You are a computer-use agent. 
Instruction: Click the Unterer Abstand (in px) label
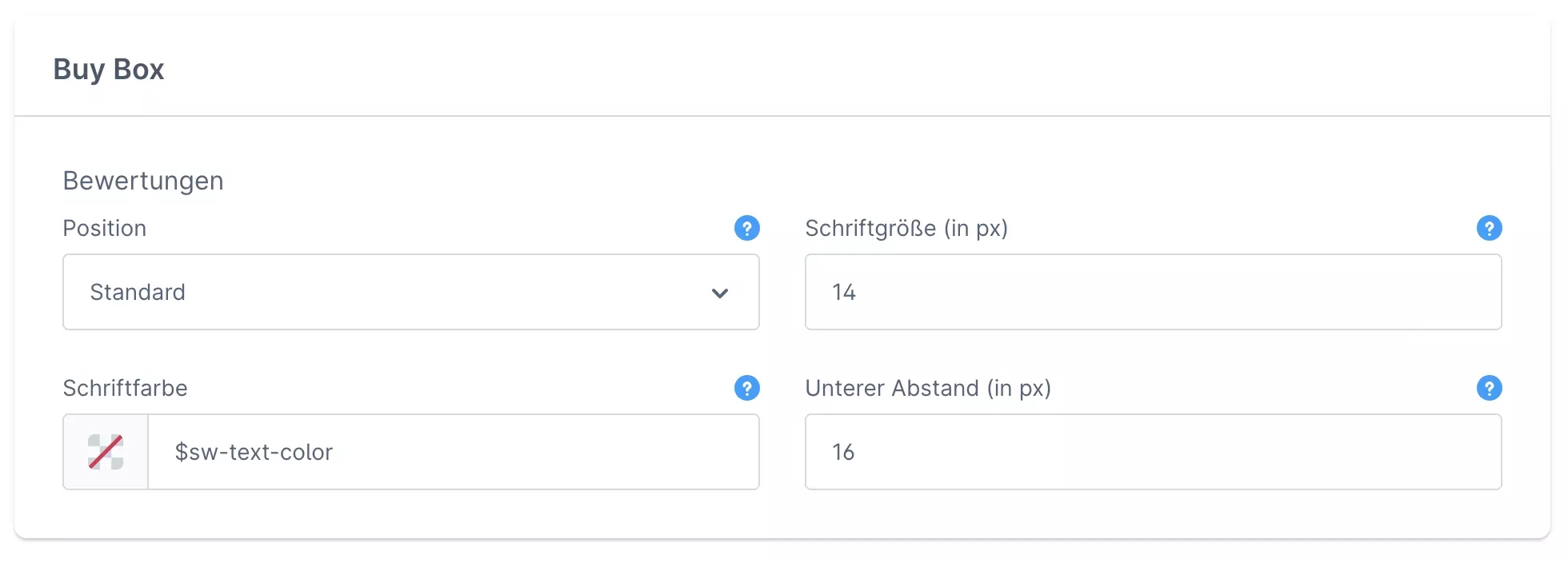tap(928, 389)
